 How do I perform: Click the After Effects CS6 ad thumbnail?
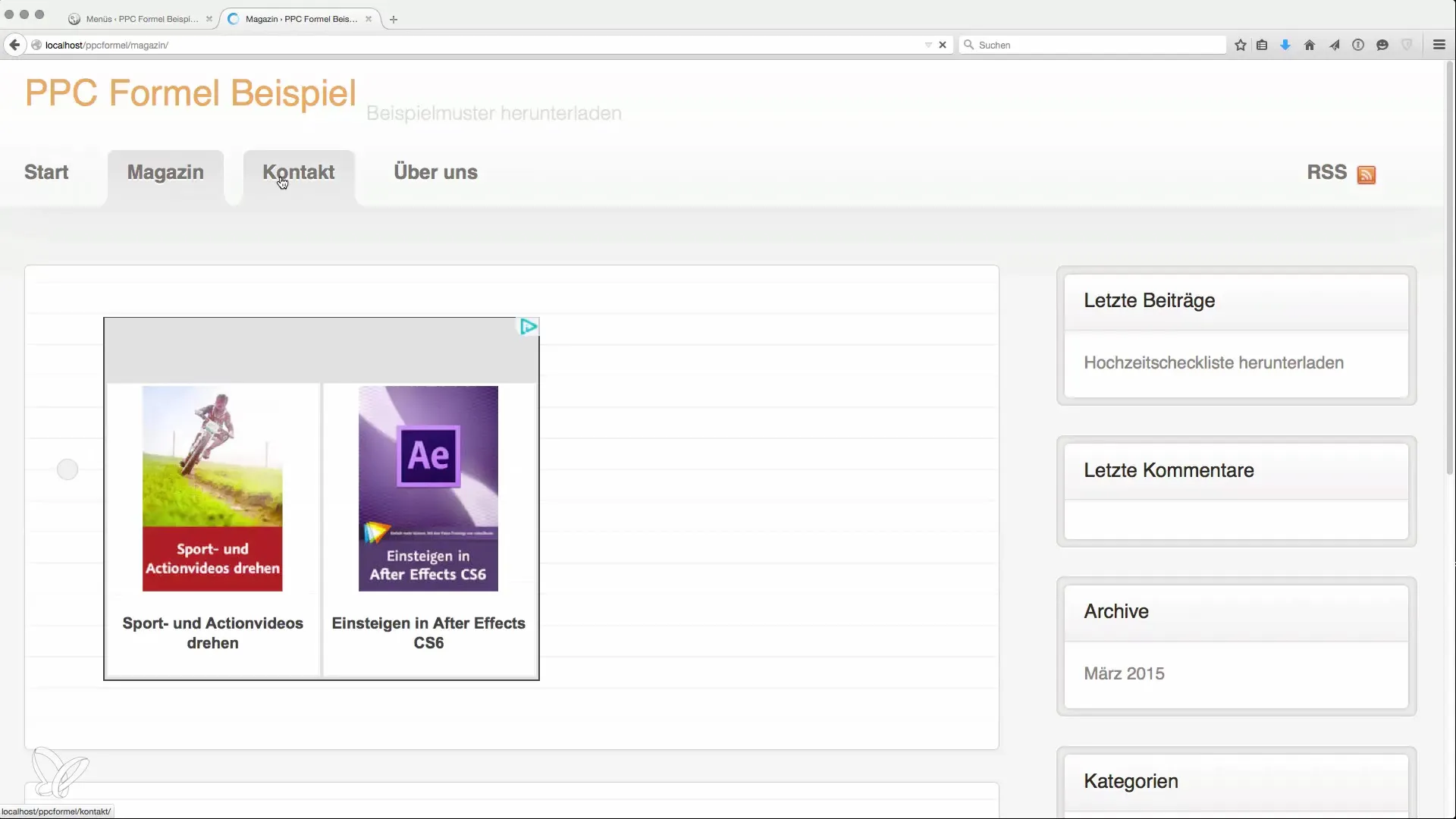pos(428,488)
